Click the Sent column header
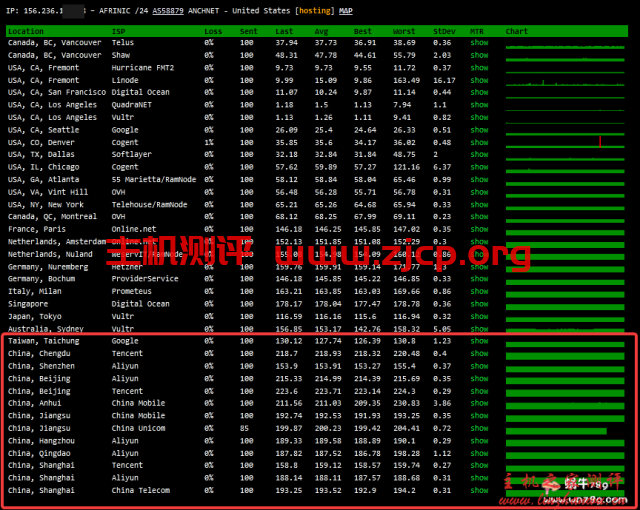640x510 pixels. (249, 31)
